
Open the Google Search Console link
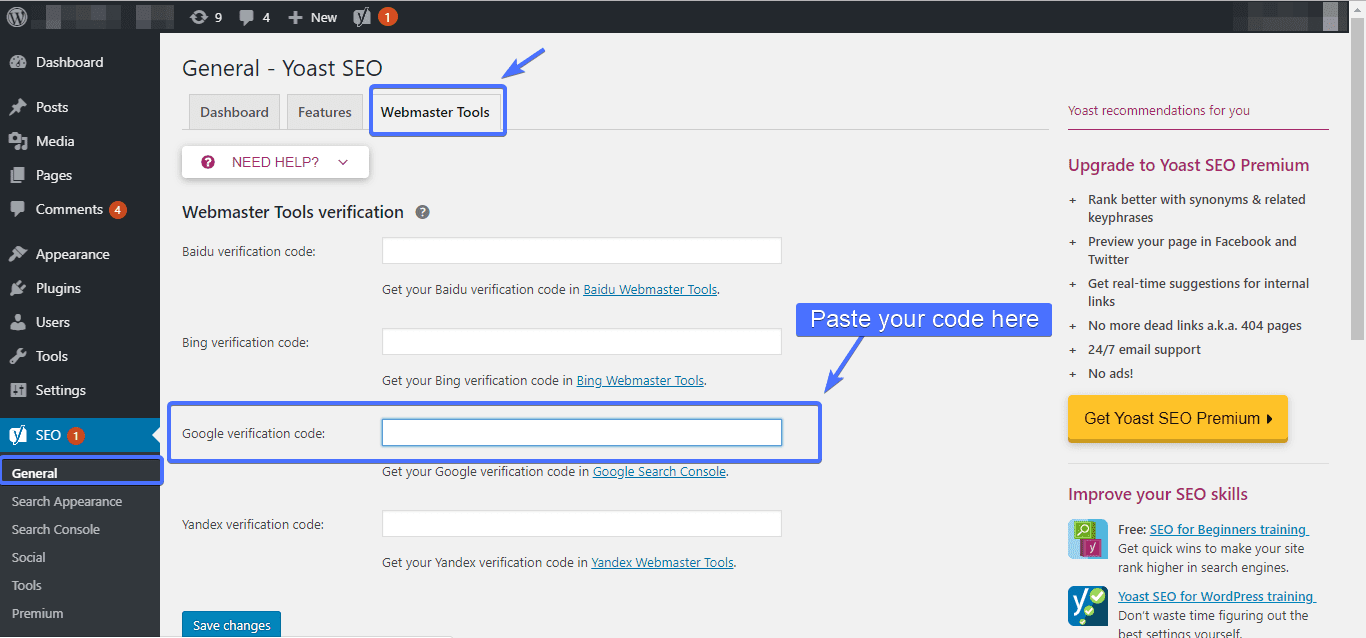(659, 472)
